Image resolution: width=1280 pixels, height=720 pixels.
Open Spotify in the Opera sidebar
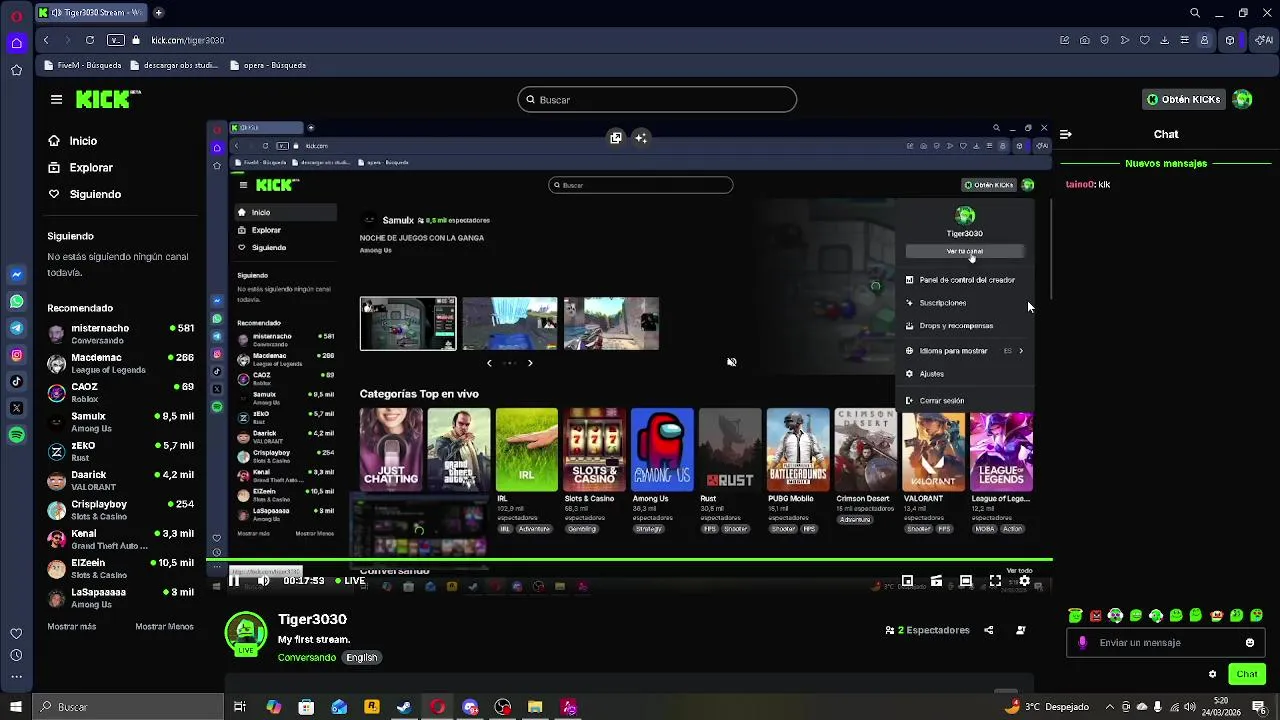[16, 435]
